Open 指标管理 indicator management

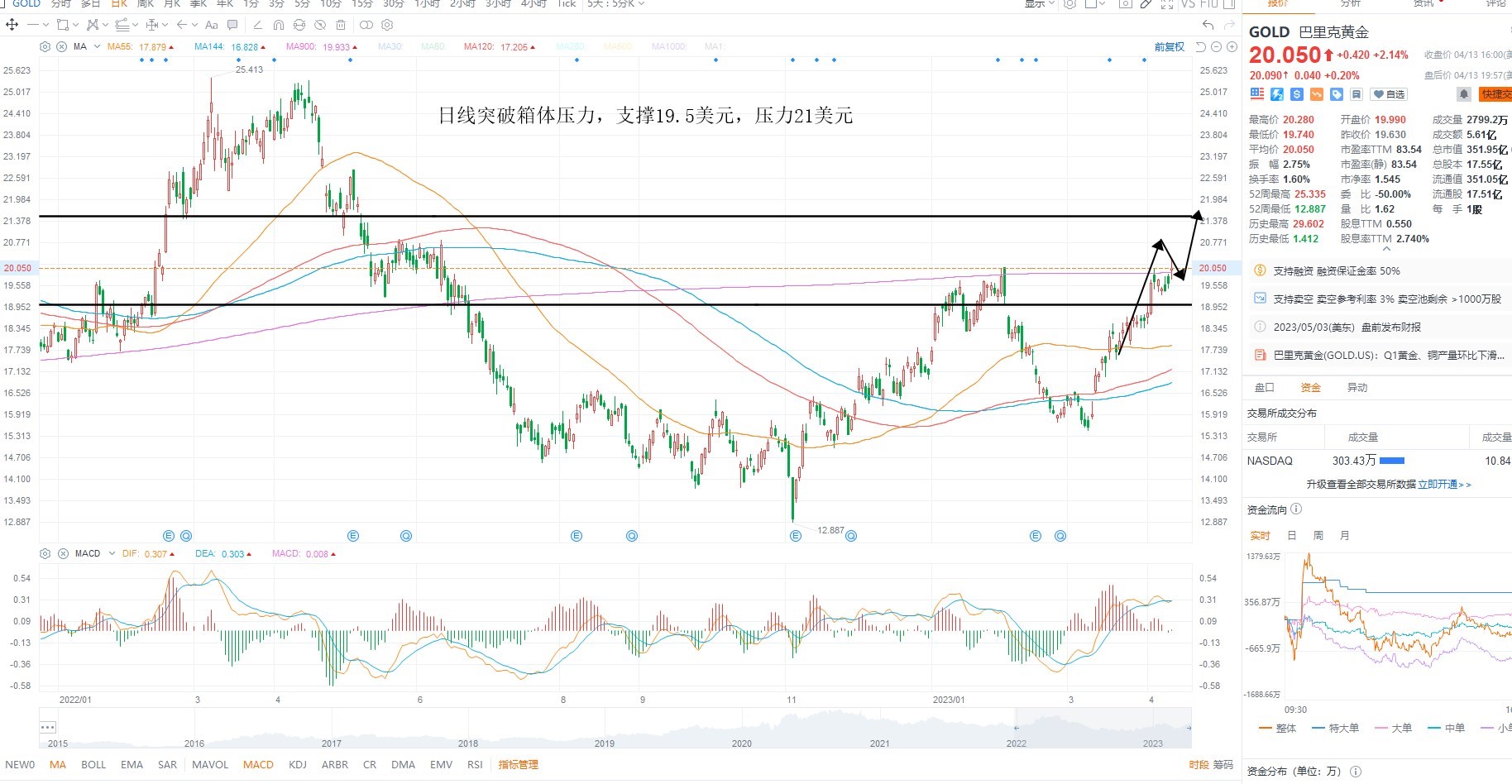[518, 764]
